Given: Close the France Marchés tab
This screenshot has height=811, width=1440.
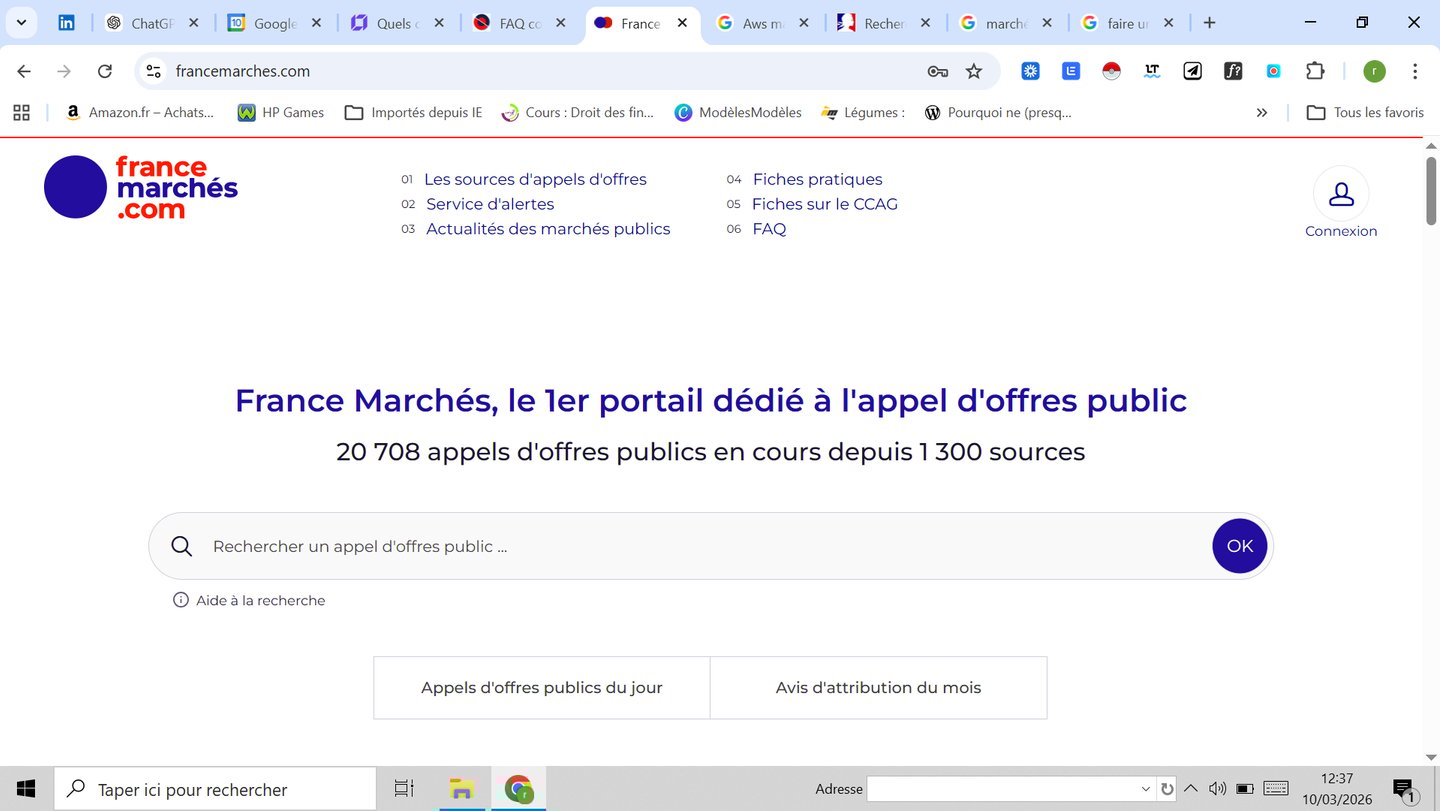Looking at the screenshot, I should [682, 23].
